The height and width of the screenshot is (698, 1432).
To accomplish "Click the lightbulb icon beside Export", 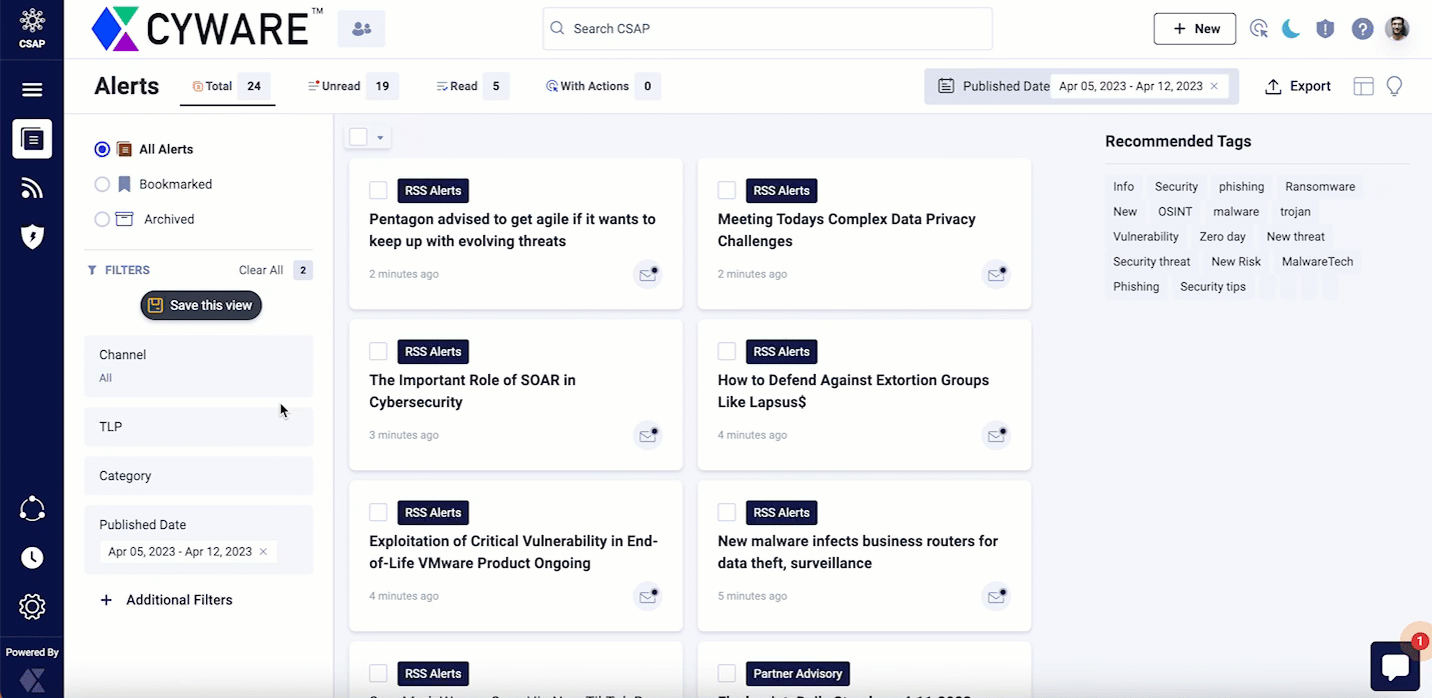I will (1394, 87).
